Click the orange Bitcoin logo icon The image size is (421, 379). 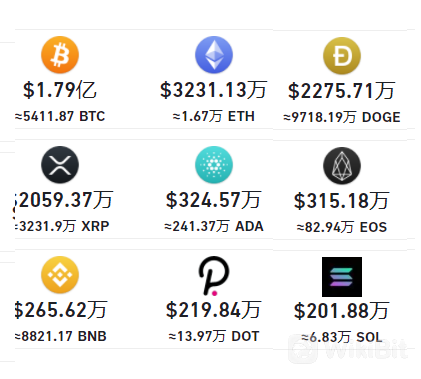coord(60,55)
